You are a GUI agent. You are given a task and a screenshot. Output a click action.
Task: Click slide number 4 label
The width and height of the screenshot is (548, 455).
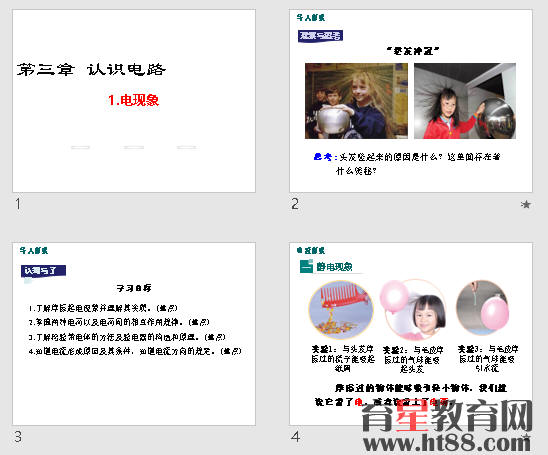[295, 436]
